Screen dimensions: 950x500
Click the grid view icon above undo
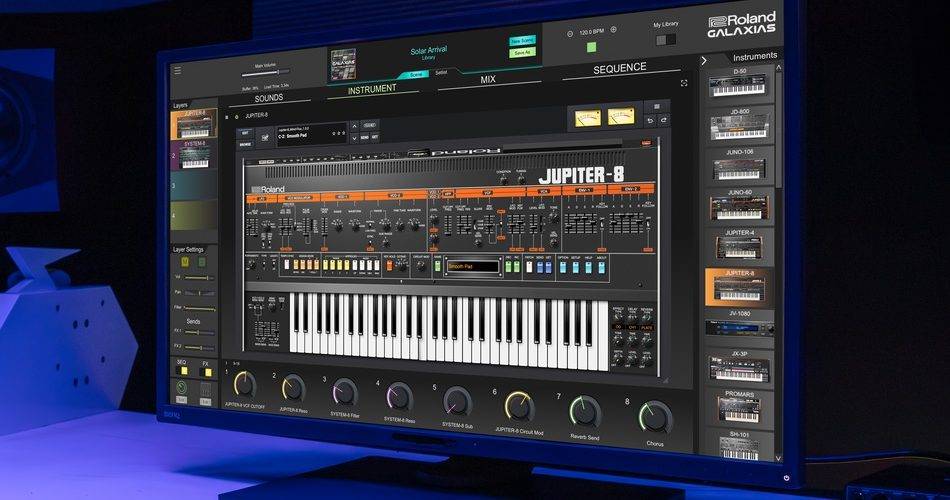(657, 107)
